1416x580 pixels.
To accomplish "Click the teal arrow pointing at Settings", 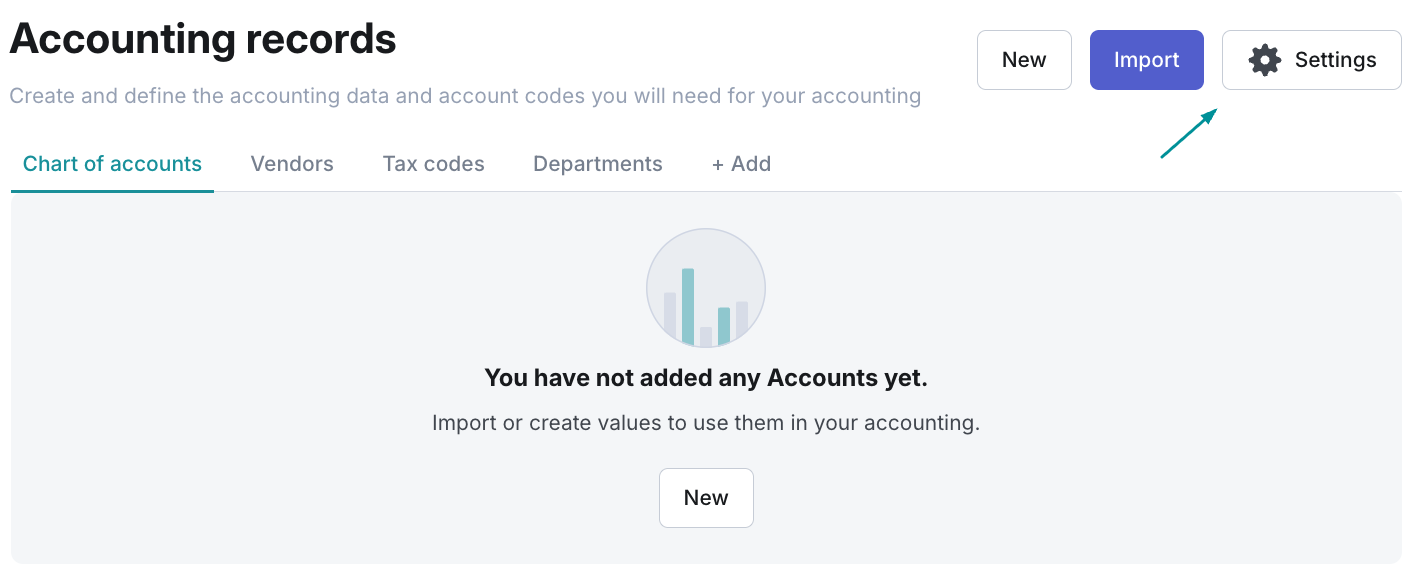I will pos(1188,133).
